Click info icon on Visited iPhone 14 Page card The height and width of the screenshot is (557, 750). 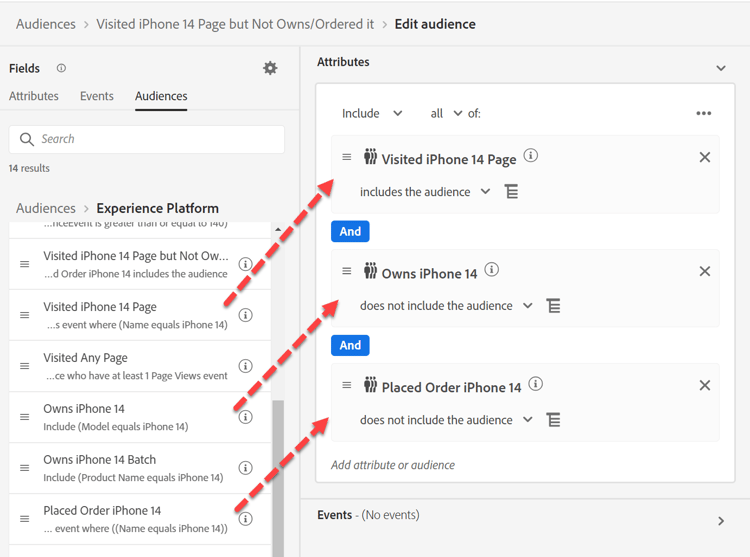click(530, 155)
